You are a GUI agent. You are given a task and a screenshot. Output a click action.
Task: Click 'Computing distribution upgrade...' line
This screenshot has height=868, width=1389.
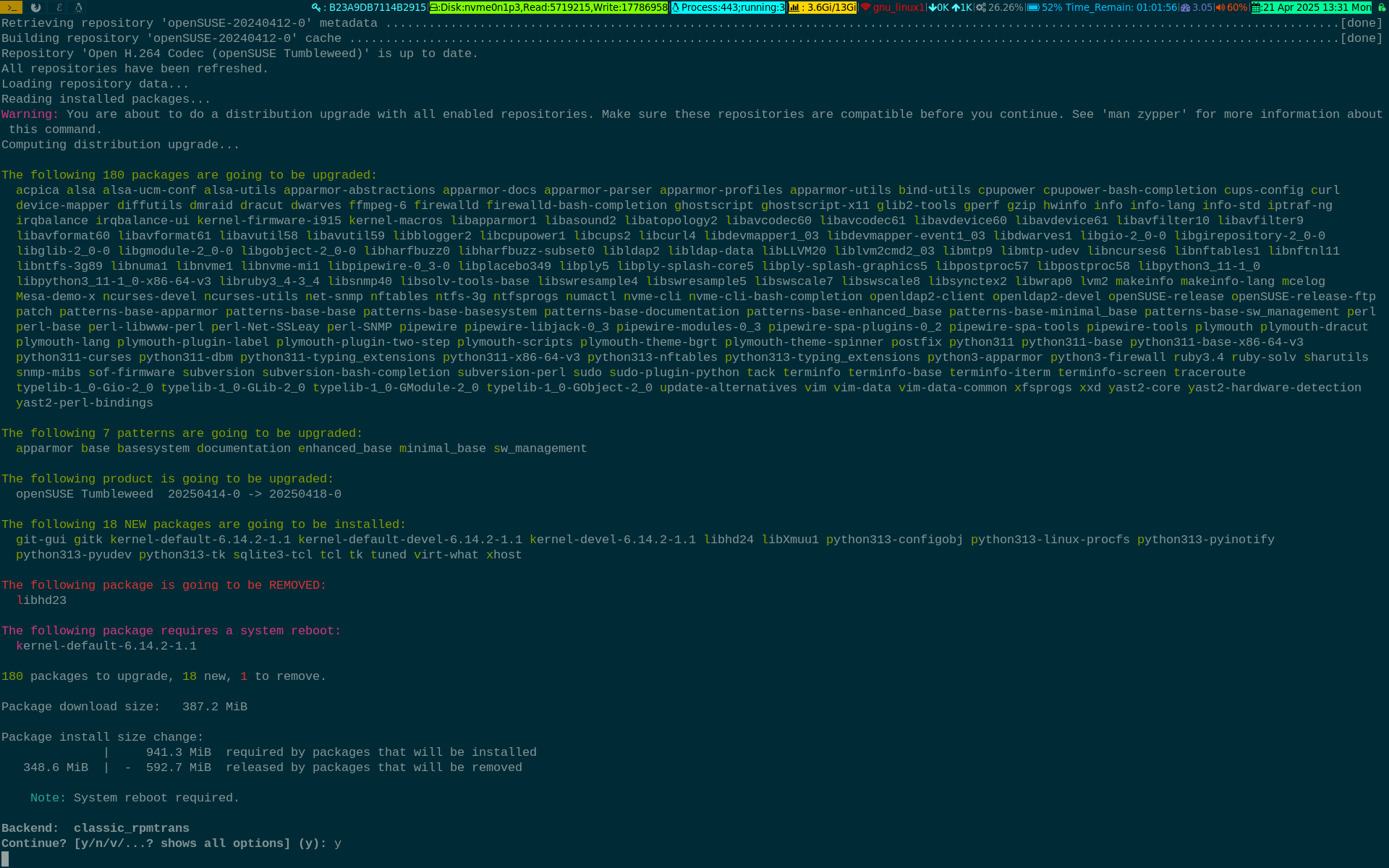tap(121, 145)
